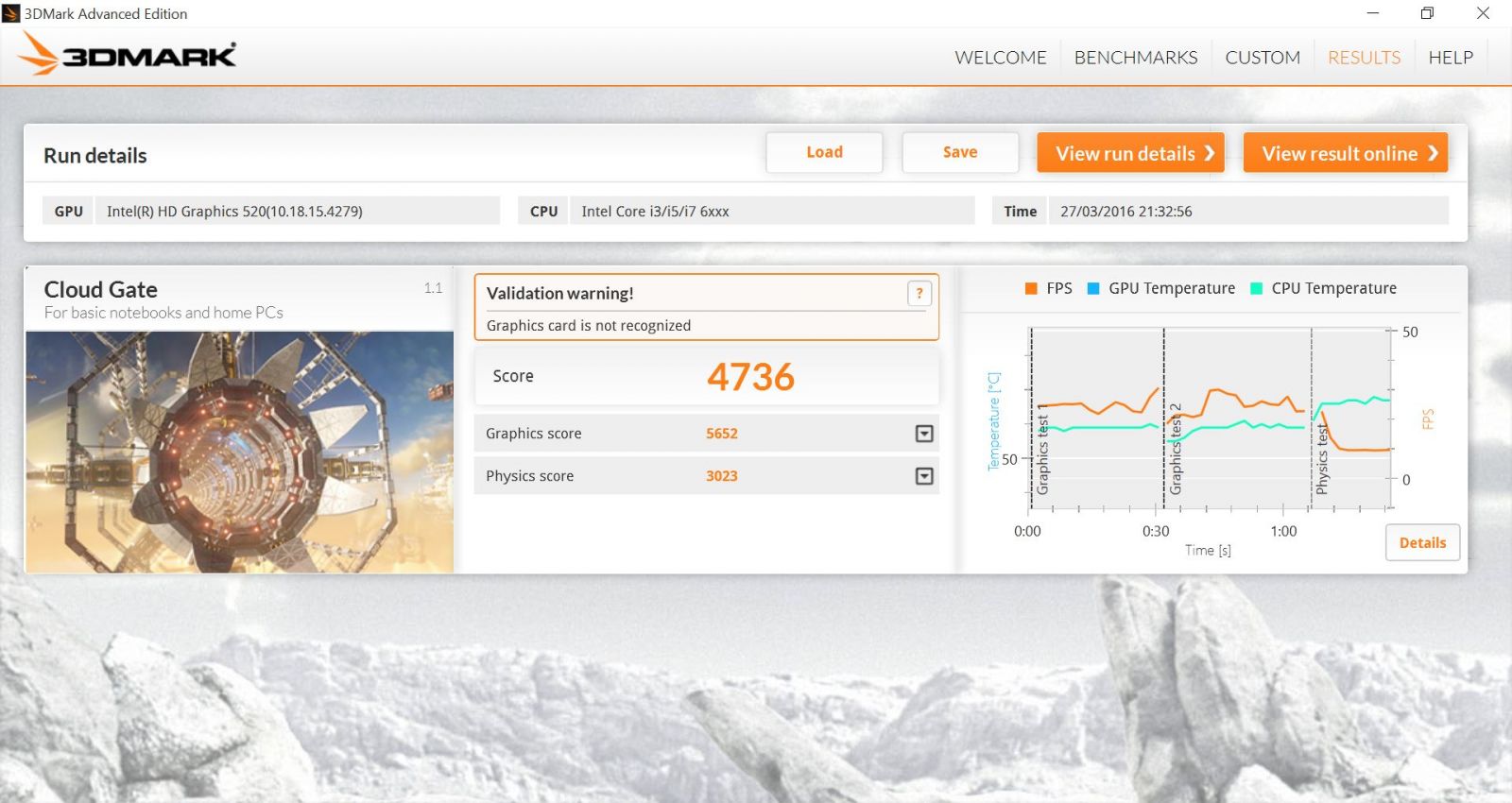Click the Cloud Gate benchmark thumbnail

(x=239, y=452)
